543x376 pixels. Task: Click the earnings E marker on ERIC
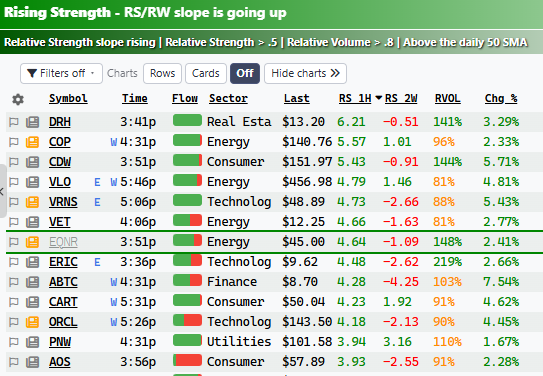(x=97, y=262)
